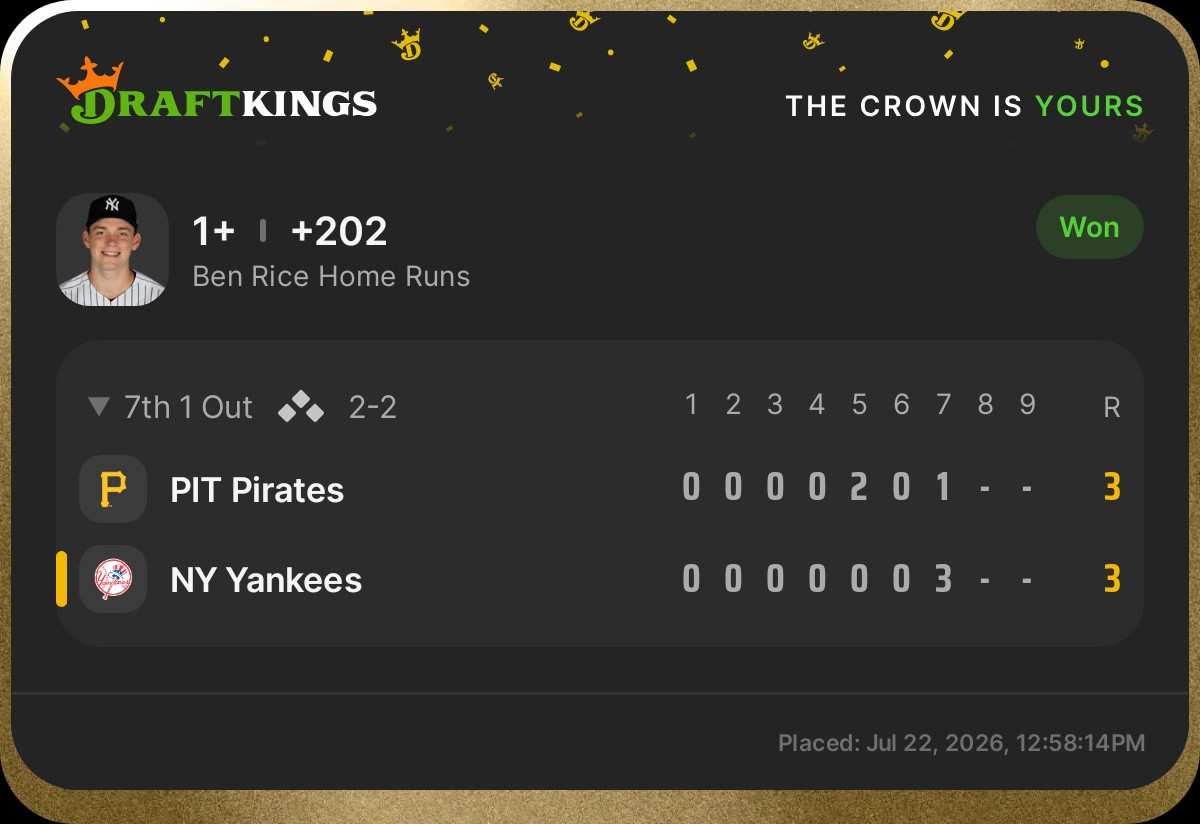Click the 2-2 ball-strike count
The height and width of the screenshot is (824, 1200).
tap(373, 407)
